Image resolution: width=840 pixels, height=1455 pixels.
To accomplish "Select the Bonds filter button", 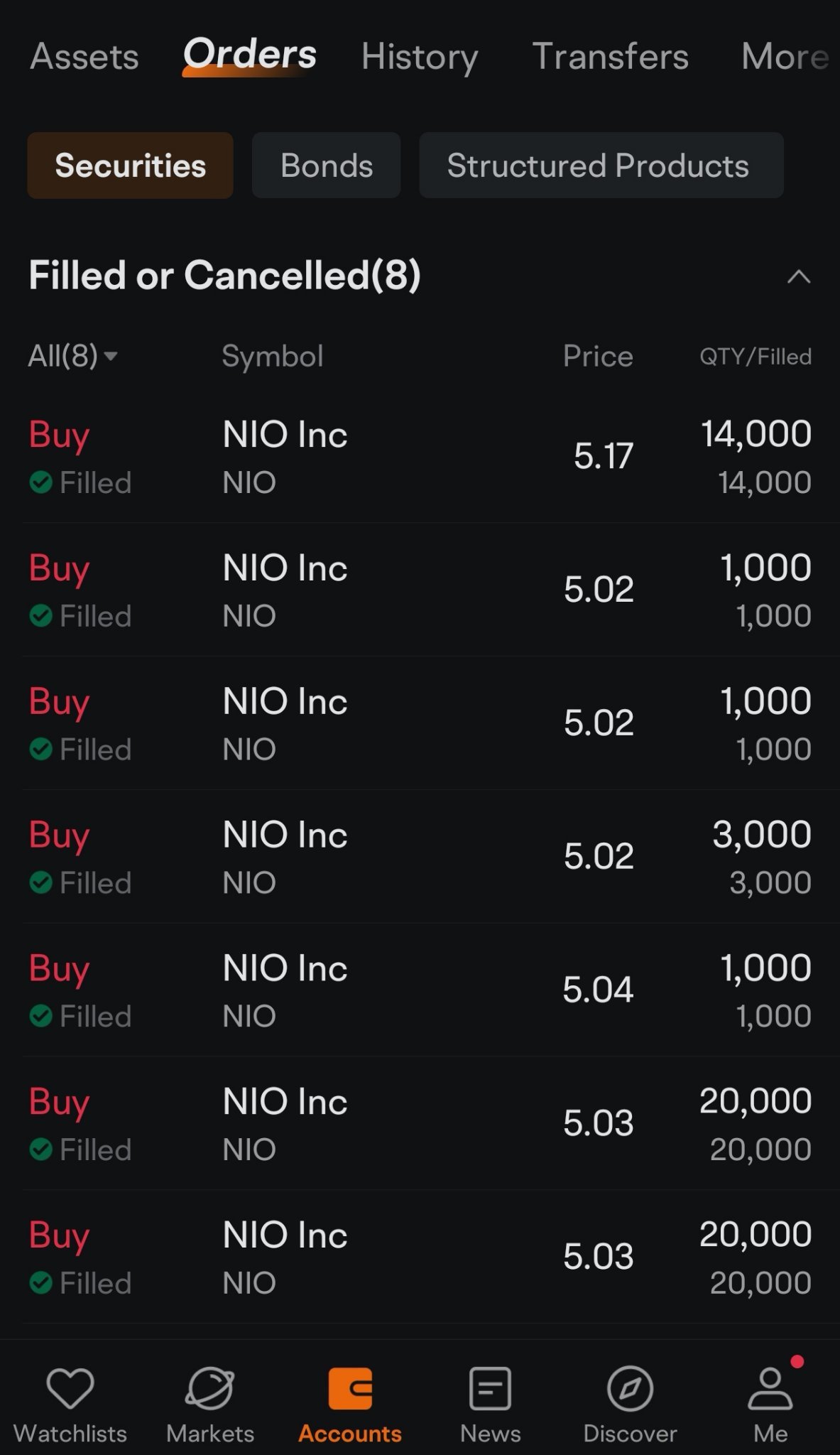I will 326,165.
